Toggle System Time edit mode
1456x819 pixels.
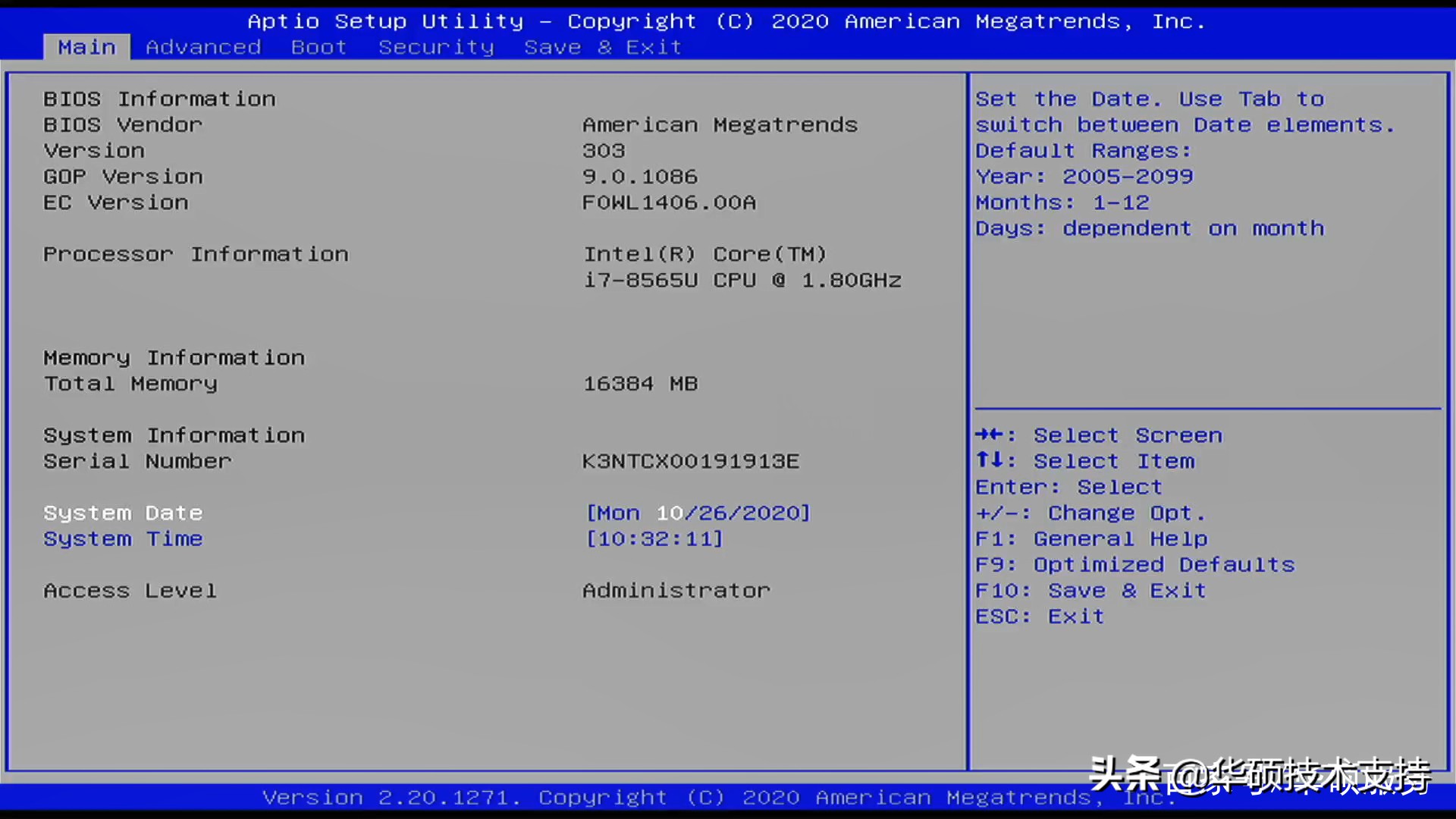coord(121,538)
